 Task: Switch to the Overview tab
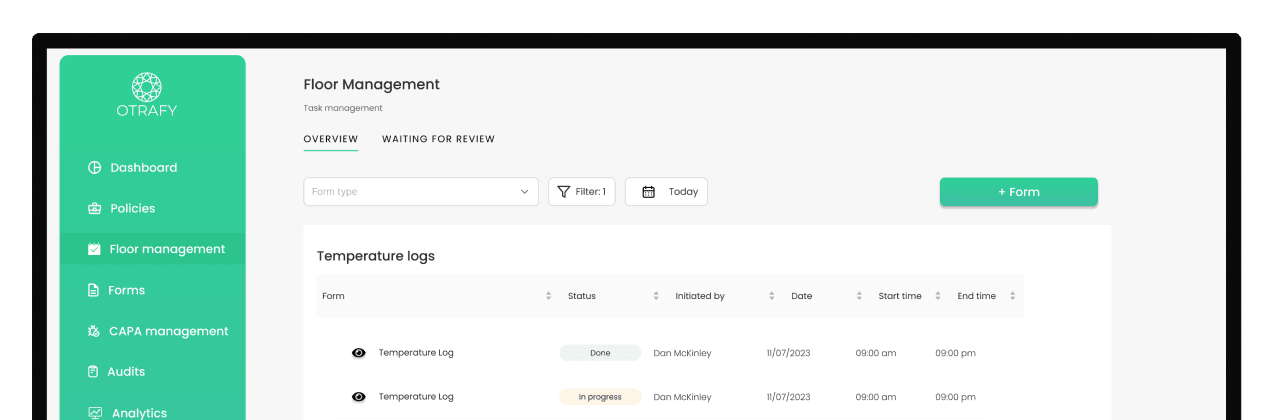(x=331, y=139)
